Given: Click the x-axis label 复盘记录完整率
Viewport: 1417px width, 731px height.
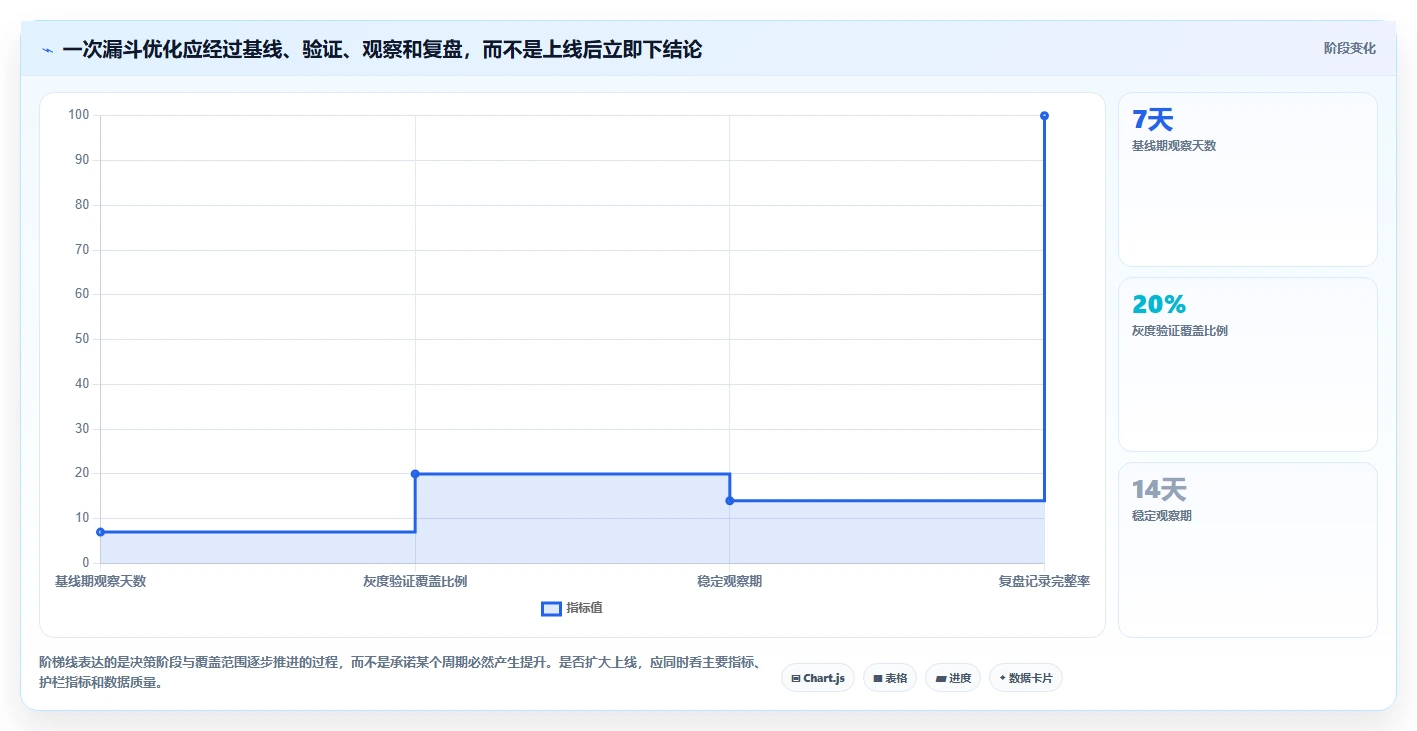Looking at the screenshot, I should pyautogui.click(x=1044, y=581).
